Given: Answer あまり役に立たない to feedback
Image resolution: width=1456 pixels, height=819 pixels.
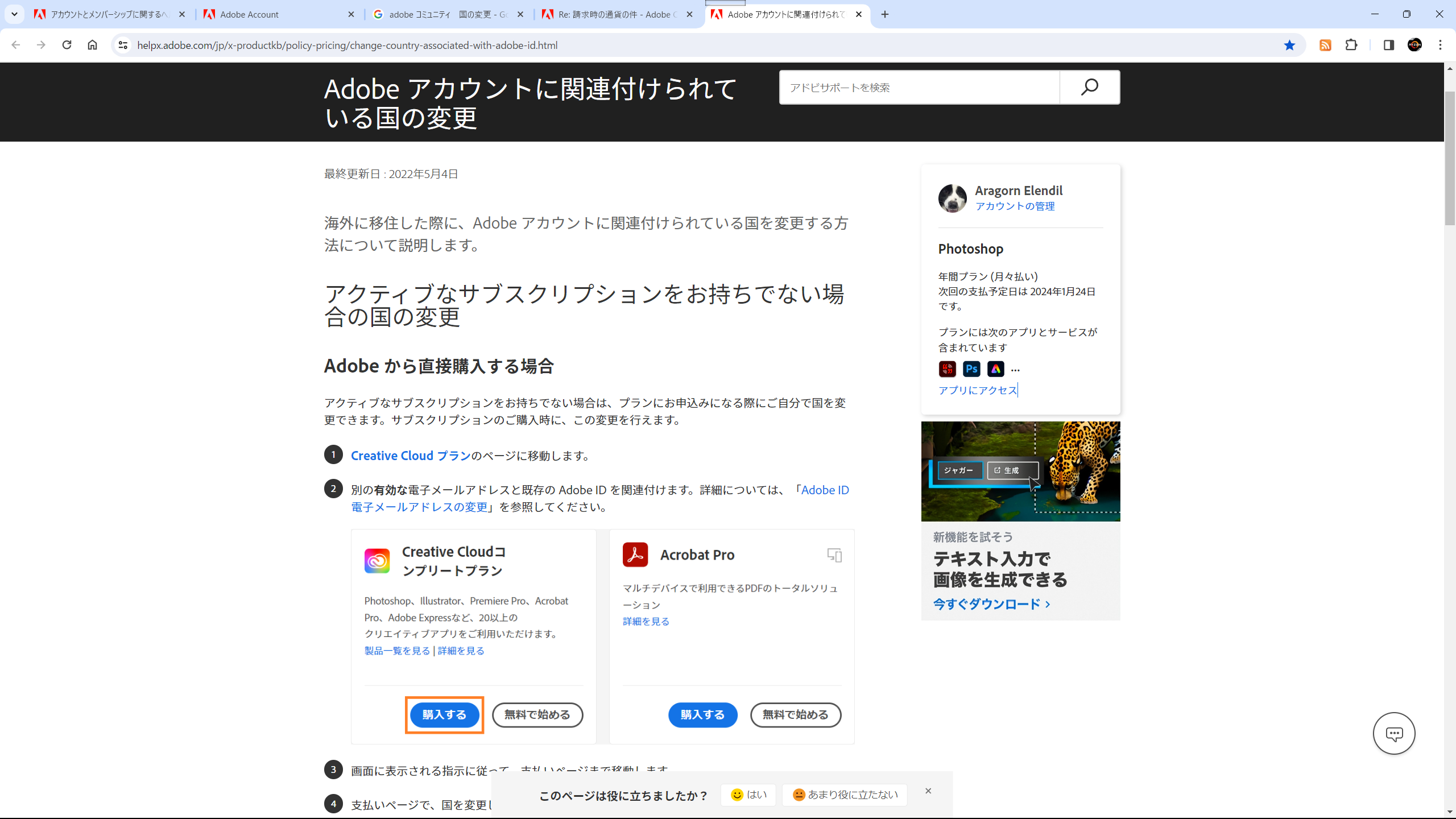Looking at the screenshot, I should coord(845,795).
